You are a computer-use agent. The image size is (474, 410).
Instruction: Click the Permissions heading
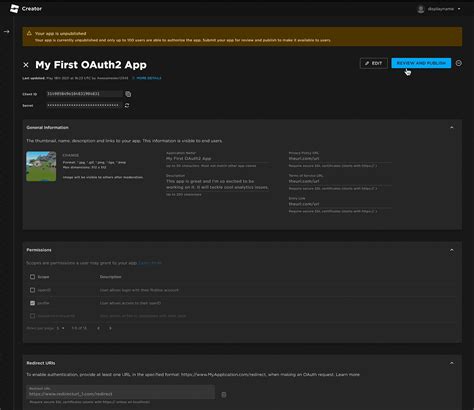[x=39, y=250]
